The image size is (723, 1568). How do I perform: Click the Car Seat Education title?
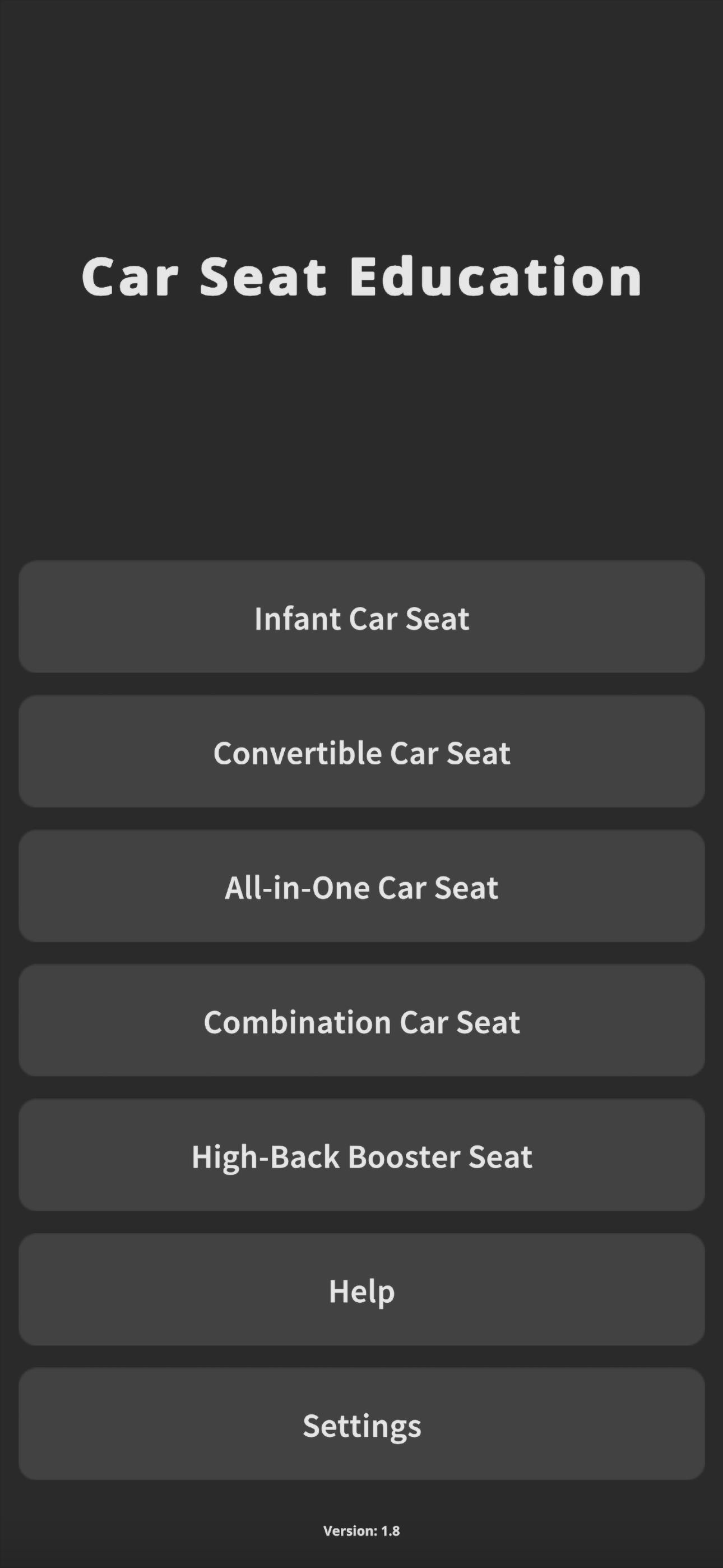361,276
